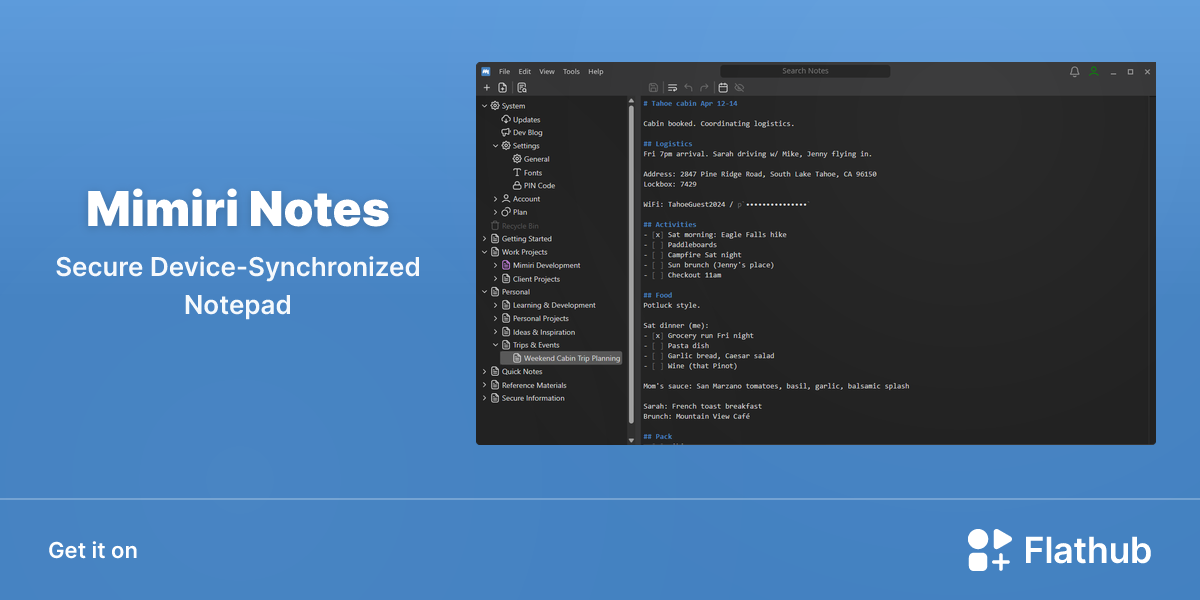1200x600 pixels.
Task: Click the note tree scrollbar down arrow
Action: (631, 439)
